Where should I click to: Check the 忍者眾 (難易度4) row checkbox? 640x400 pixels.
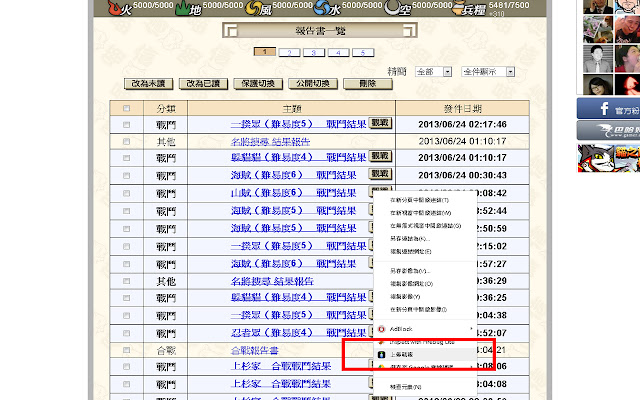127,333
